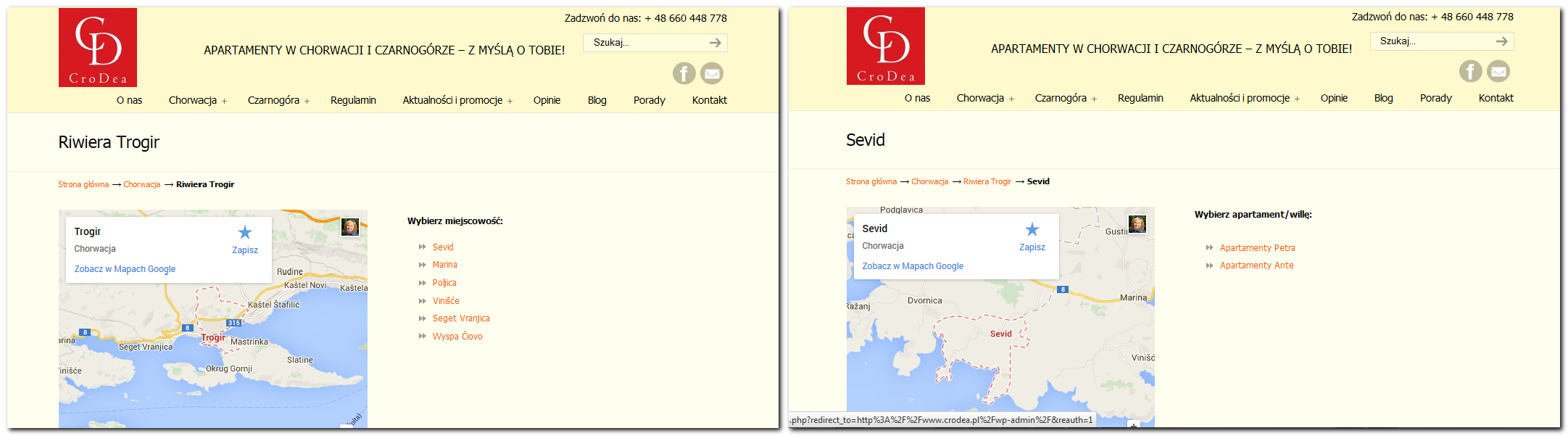Image resolution: width=1568 pixels, height=436 pixels.
Task: Open the Apartamenty Petra link
Action: point(1257,248)
